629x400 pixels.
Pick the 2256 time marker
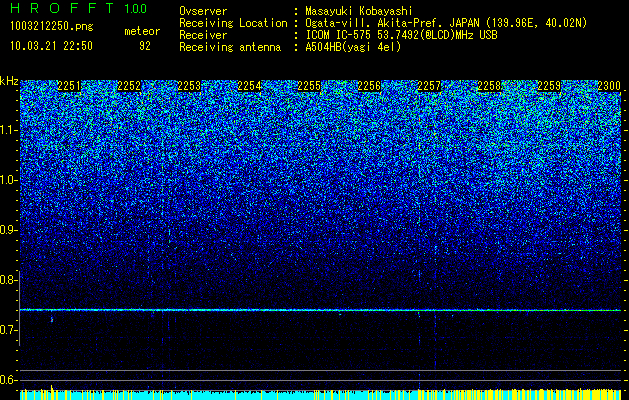[x=369, y=86]
